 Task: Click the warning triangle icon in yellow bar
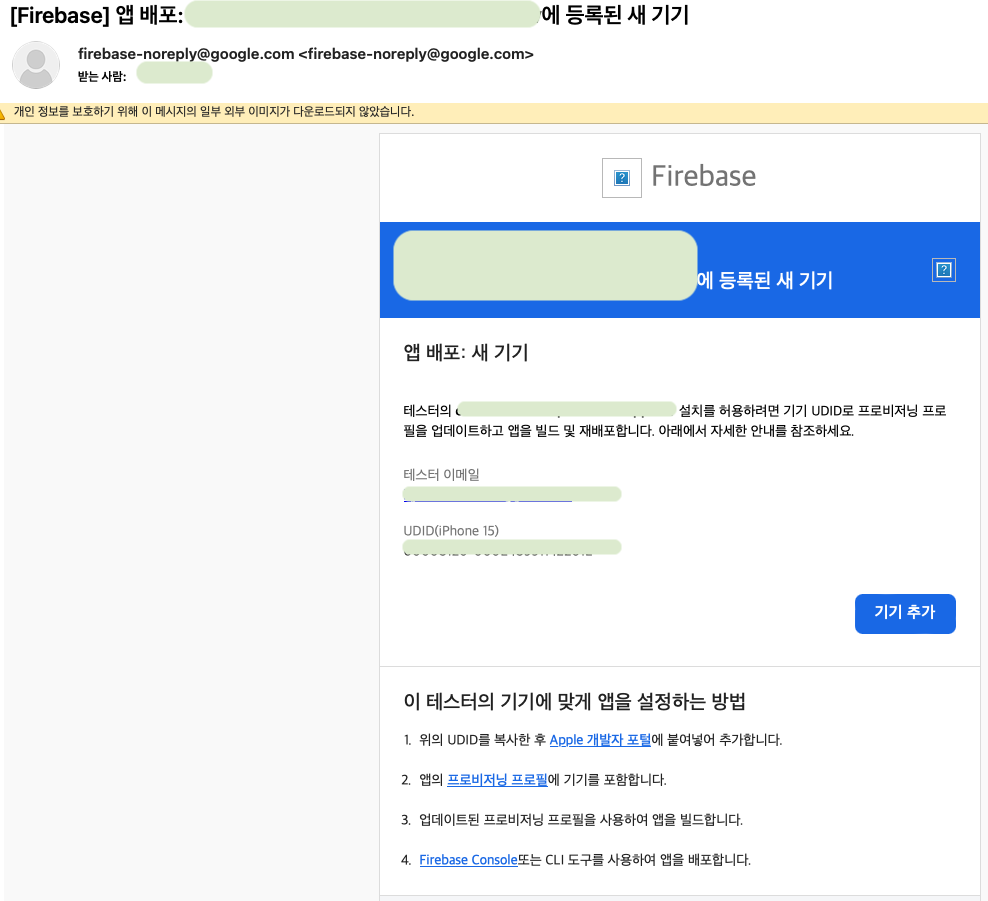[2, 113]
